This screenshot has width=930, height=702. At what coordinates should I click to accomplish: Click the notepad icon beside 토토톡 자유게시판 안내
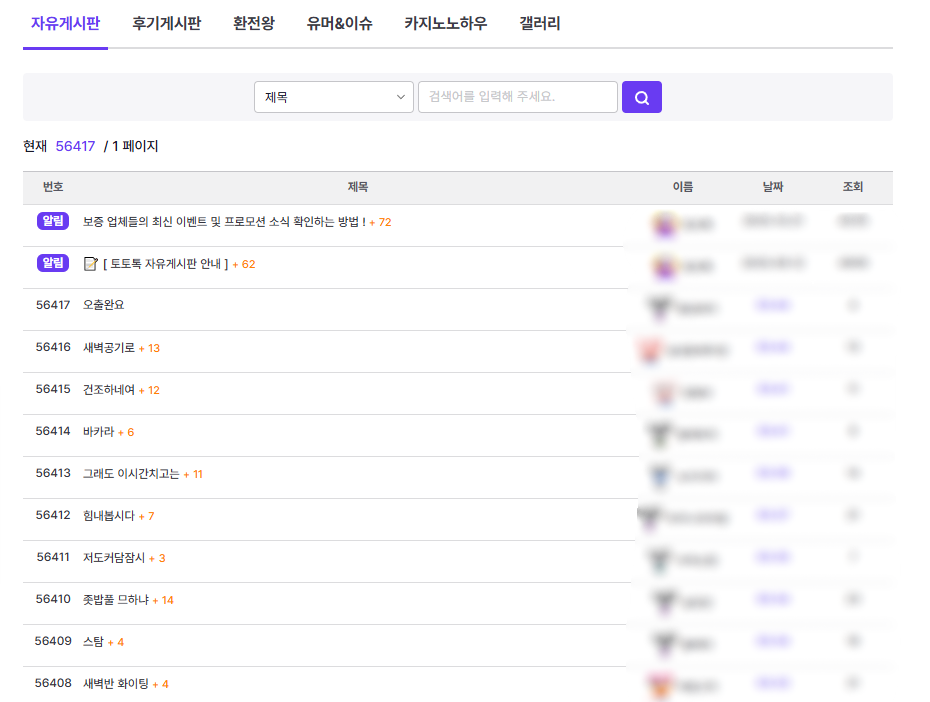click(x=90, y=264)
